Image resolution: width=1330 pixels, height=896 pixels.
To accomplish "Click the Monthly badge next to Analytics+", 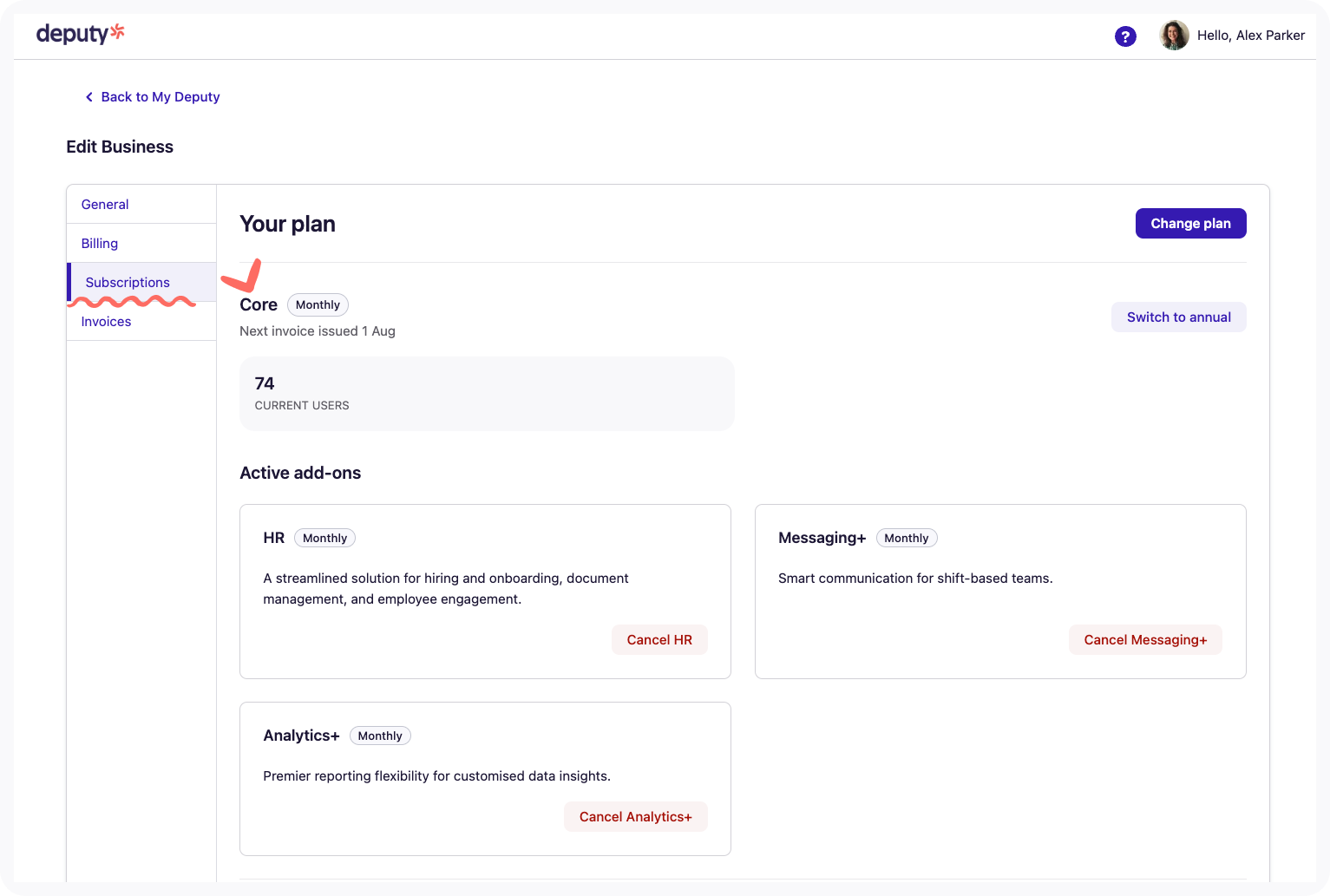I will coord(380,736).
